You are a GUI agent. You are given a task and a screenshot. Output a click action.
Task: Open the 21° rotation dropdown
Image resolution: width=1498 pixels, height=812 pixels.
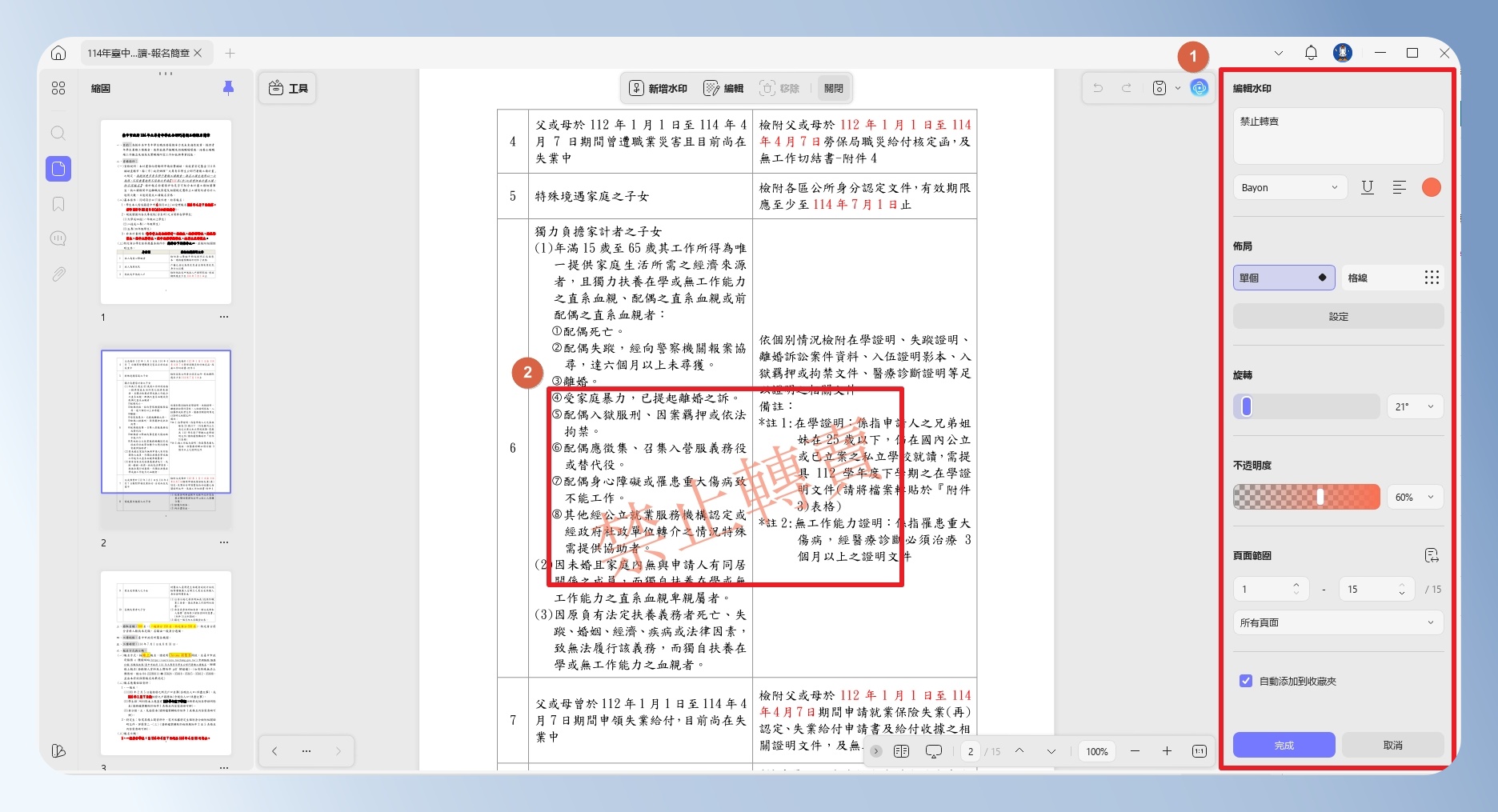click(1415, 406)
